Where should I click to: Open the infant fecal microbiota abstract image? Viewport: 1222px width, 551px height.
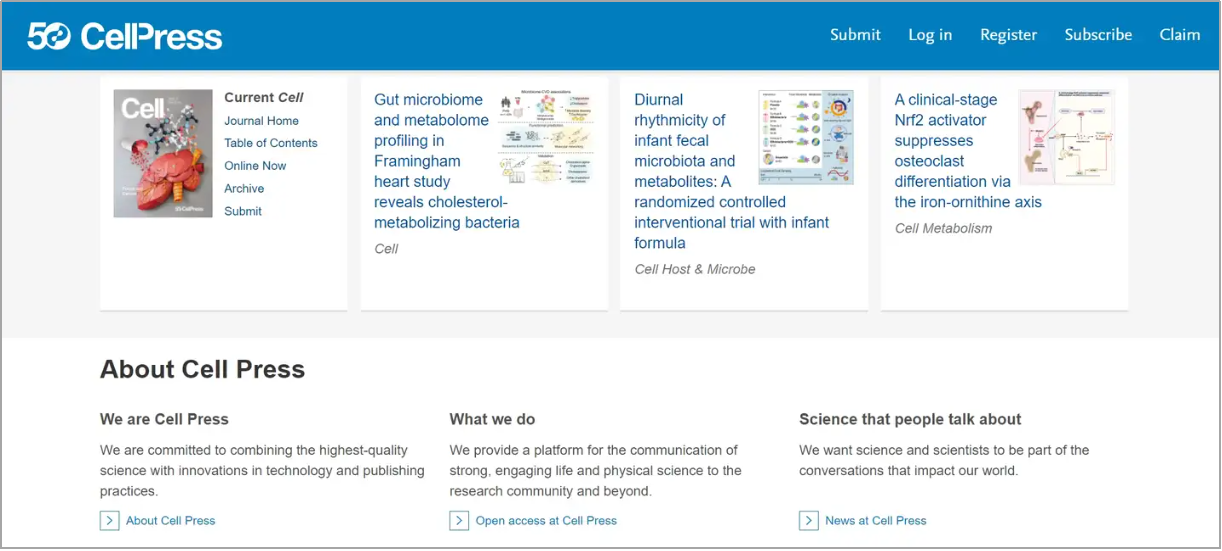[806, 137]
